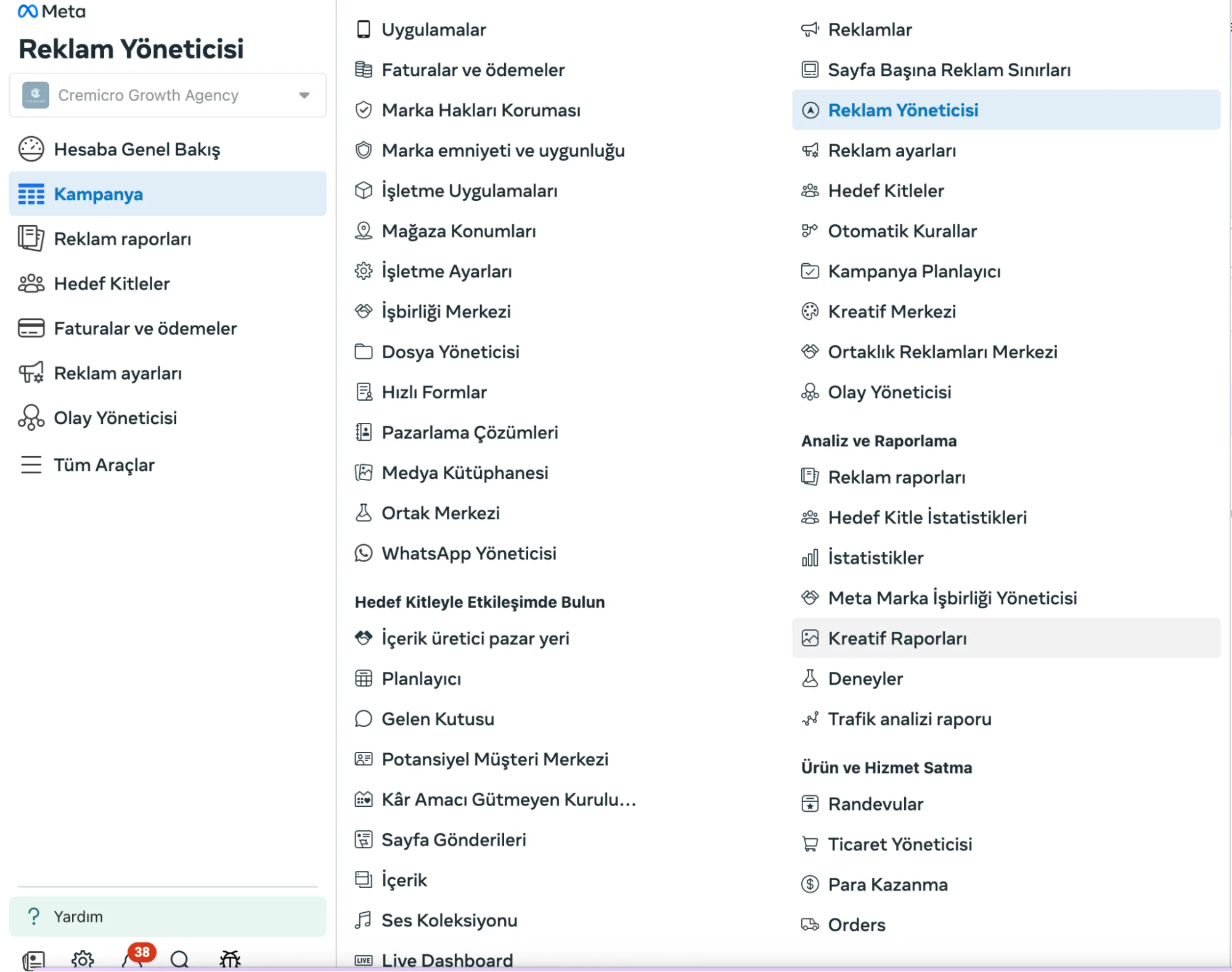Click the Hesaba Genel Bakış gauge icon

pyautogui.click(x=31, y=149)
